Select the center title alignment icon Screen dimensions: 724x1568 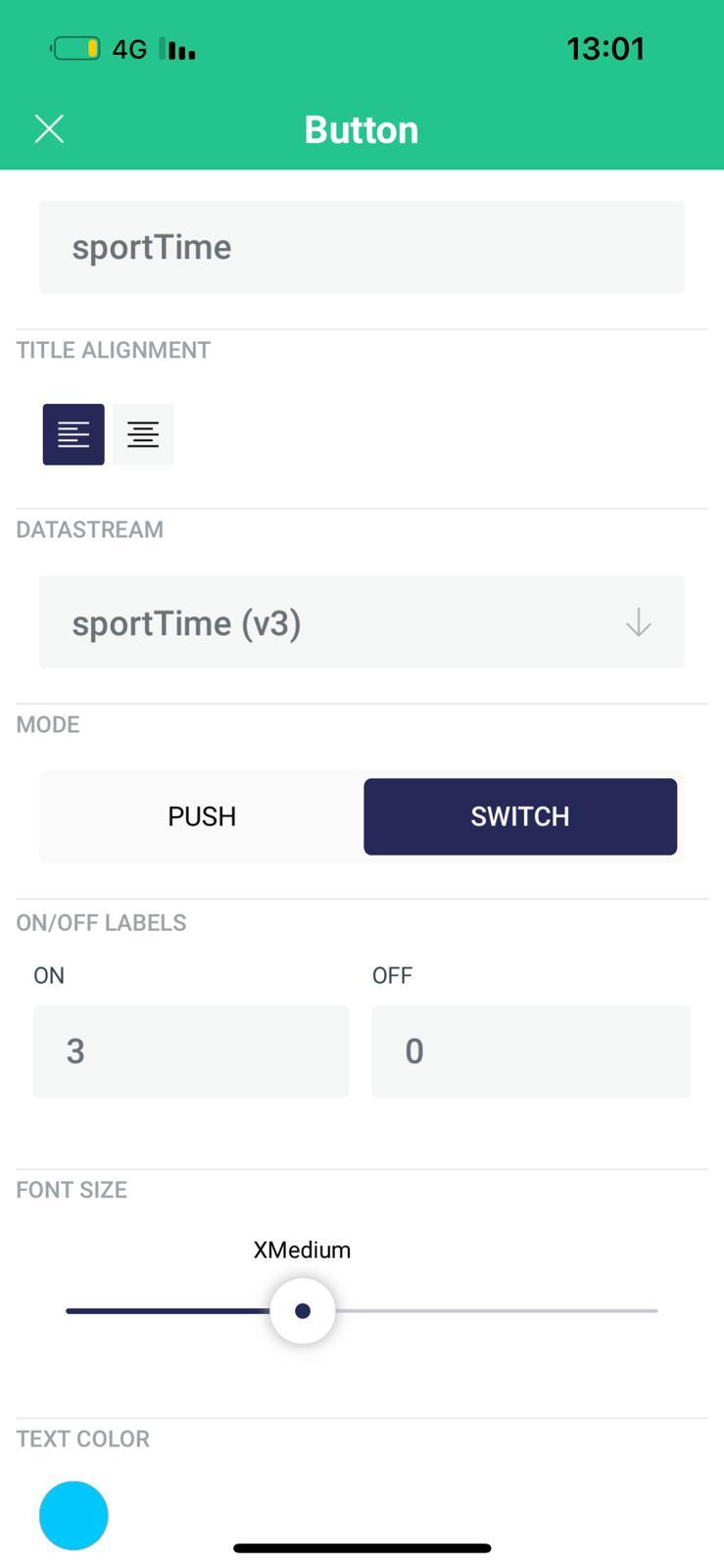coord(142,433)
